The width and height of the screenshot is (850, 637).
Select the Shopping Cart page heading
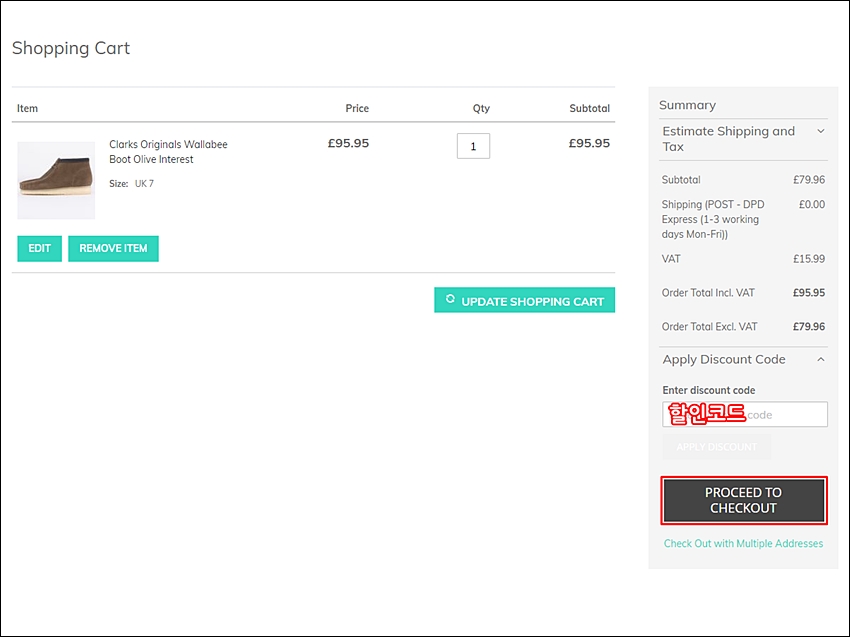click(71, 48)
